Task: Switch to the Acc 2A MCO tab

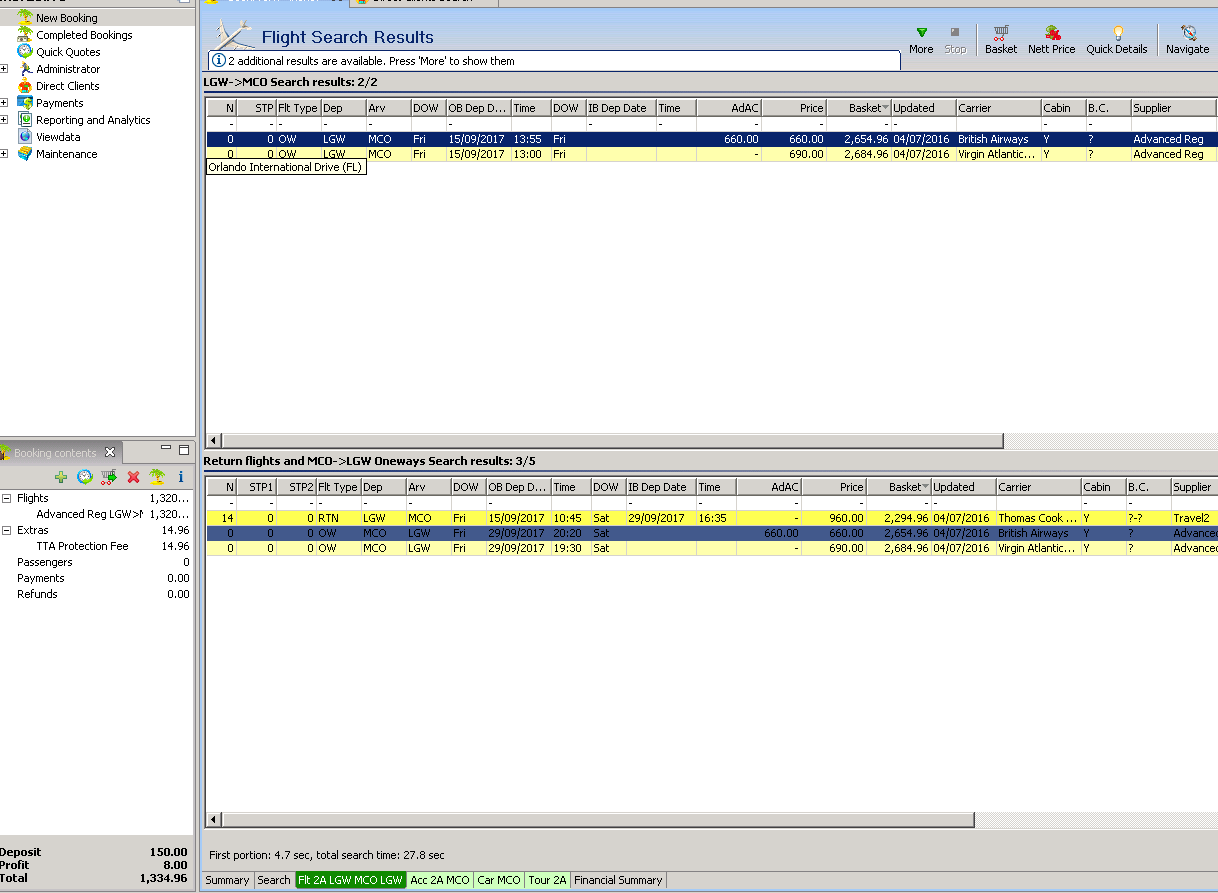Action: pyautogui.click(x=440, y=880)
